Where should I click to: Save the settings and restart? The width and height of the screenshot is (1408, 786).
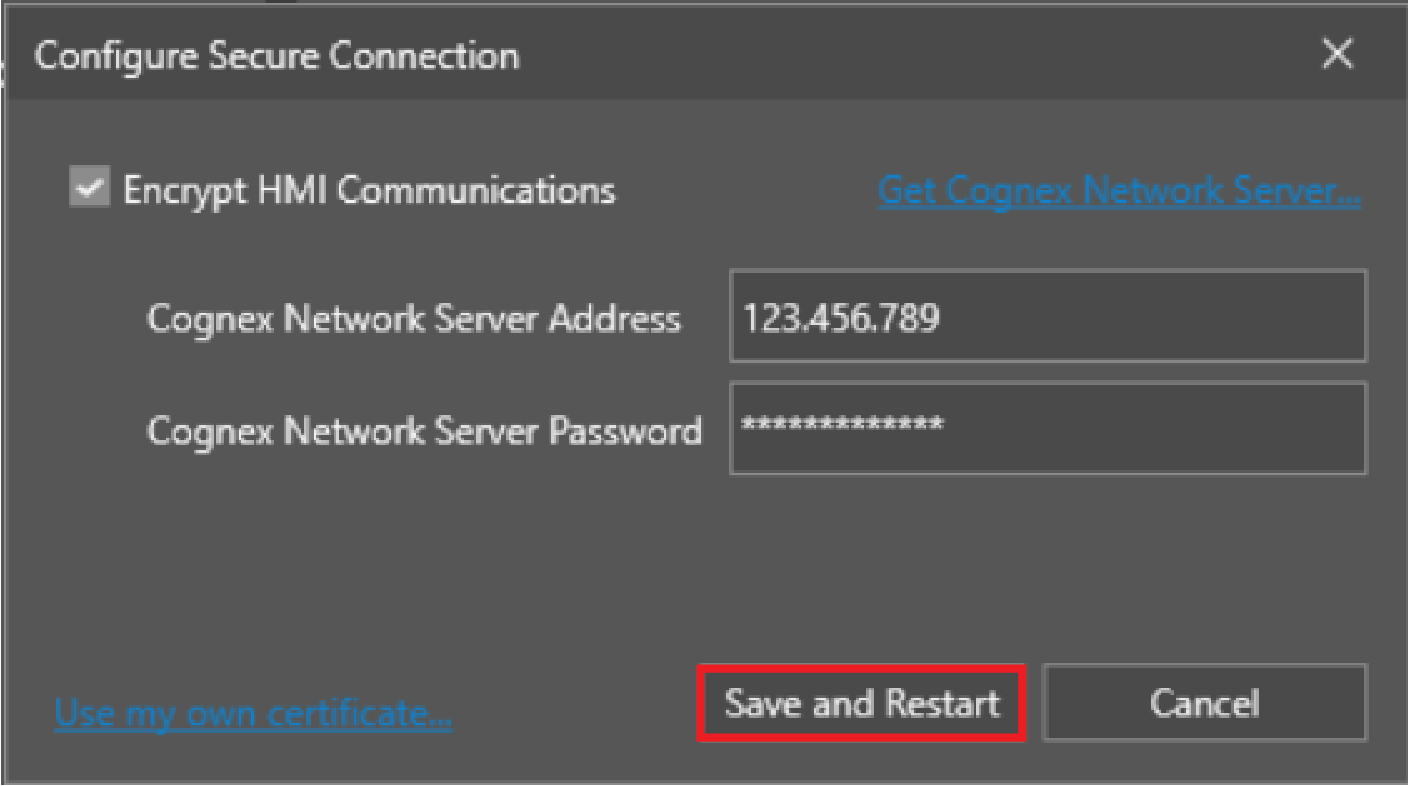pyautogui.click(x=861, y=703)
